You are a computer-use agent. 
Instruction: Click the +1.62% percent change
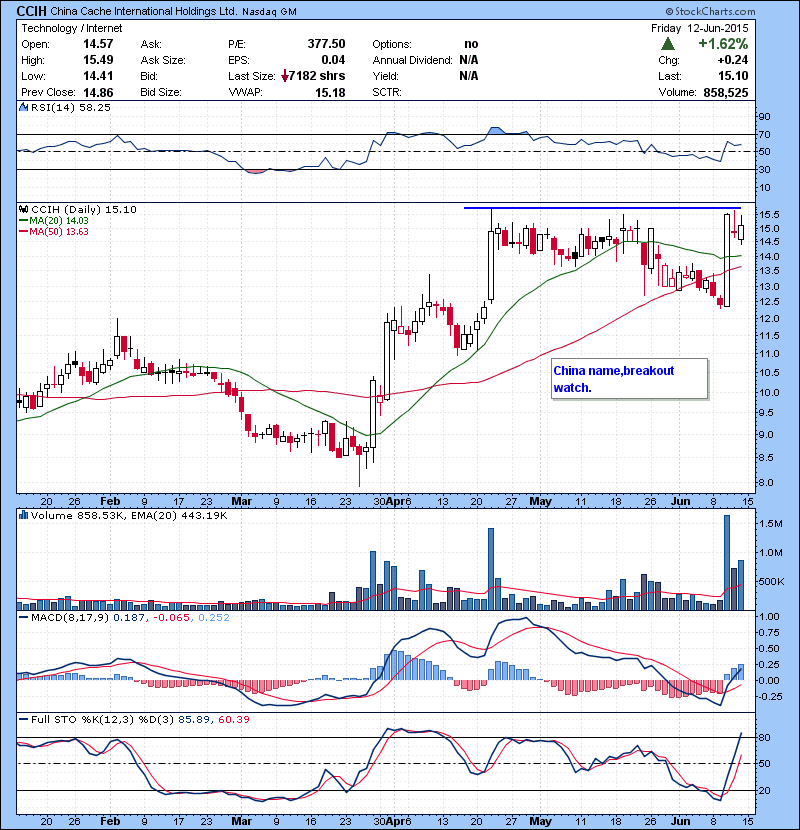(723, 43)
